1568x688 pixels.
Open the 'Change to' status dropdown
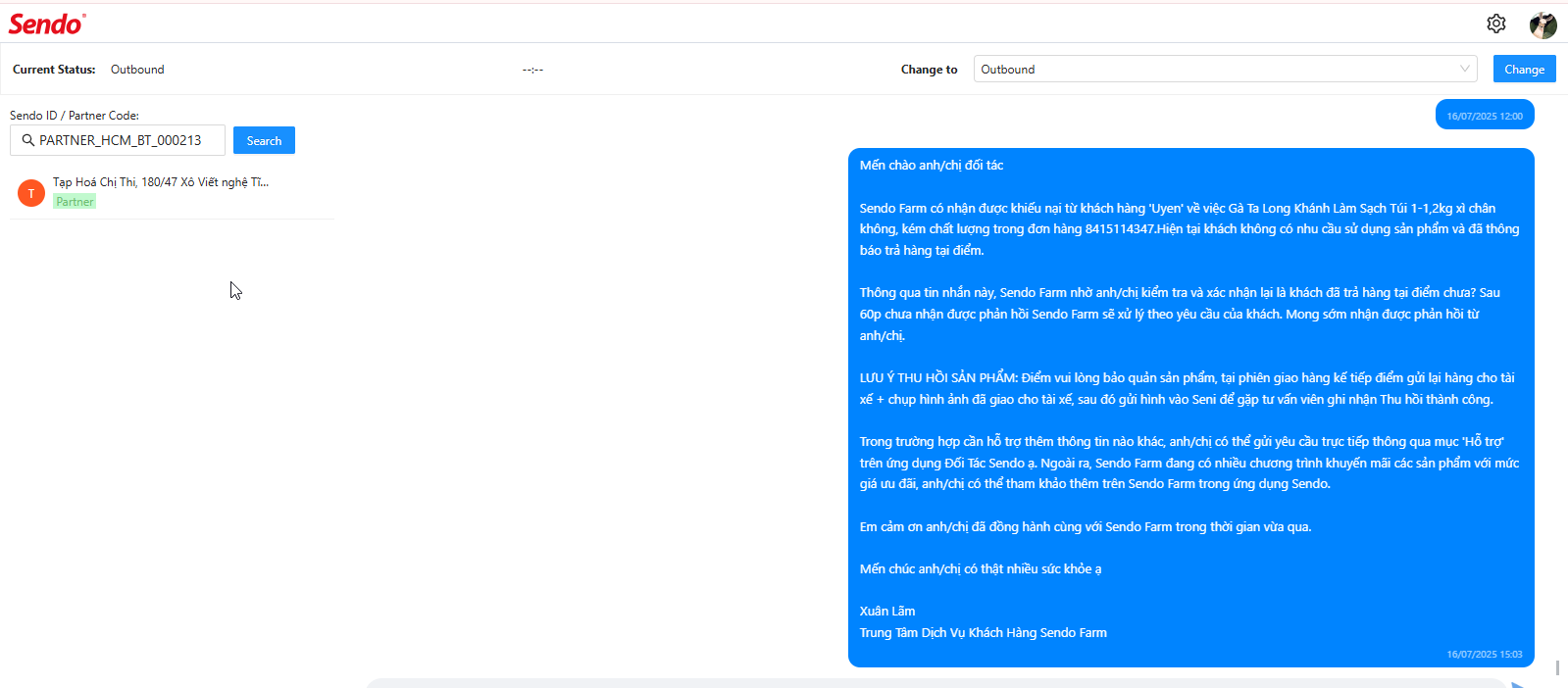click(x=1225, y=69)
